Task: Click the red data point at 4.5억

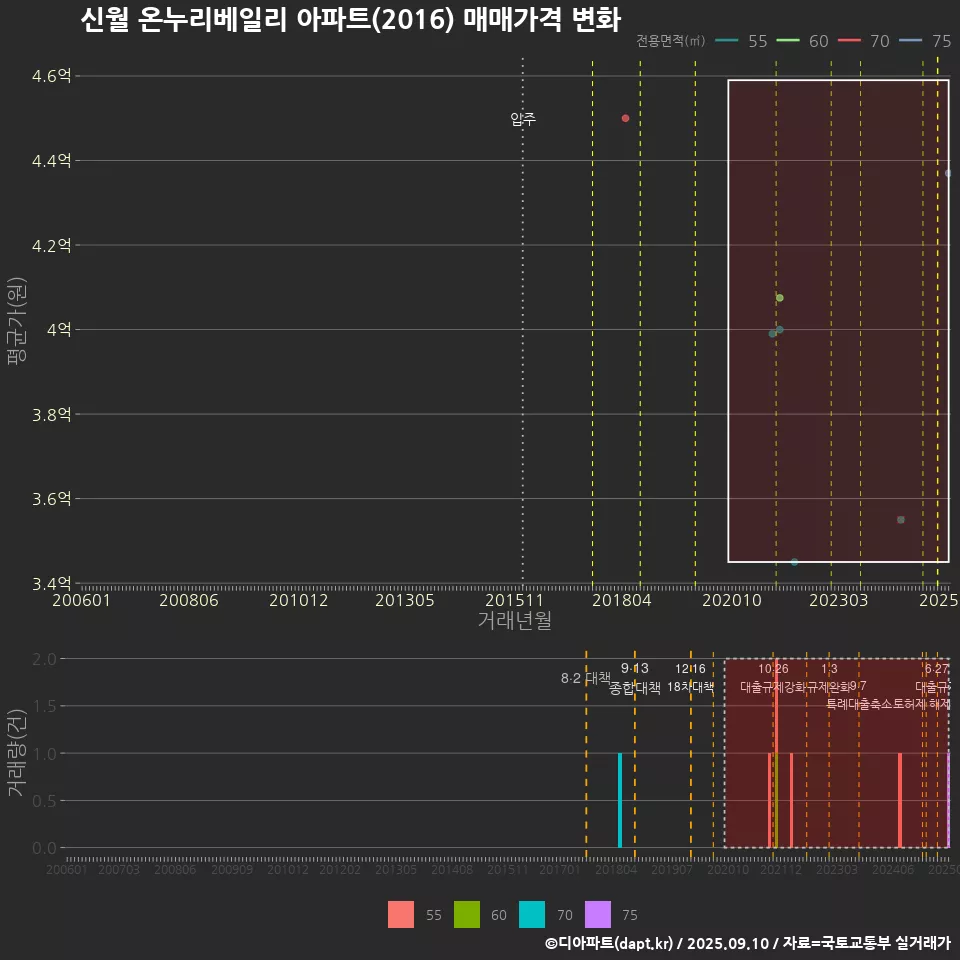Action: 625,118
